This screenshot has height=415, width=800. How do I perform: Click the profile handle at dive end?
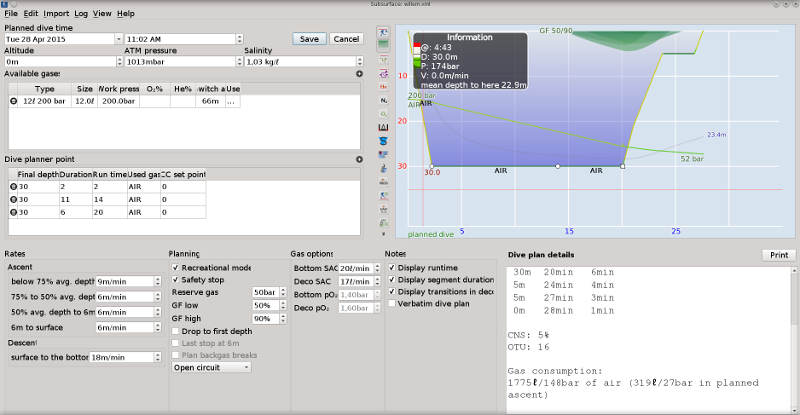coord(623,166)
